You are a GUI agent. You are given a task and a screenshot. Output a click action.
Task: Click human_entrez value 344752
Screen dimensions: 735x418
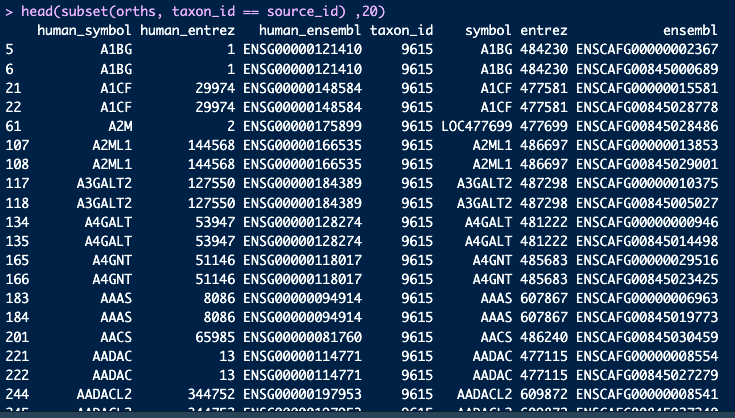(211, 394)
